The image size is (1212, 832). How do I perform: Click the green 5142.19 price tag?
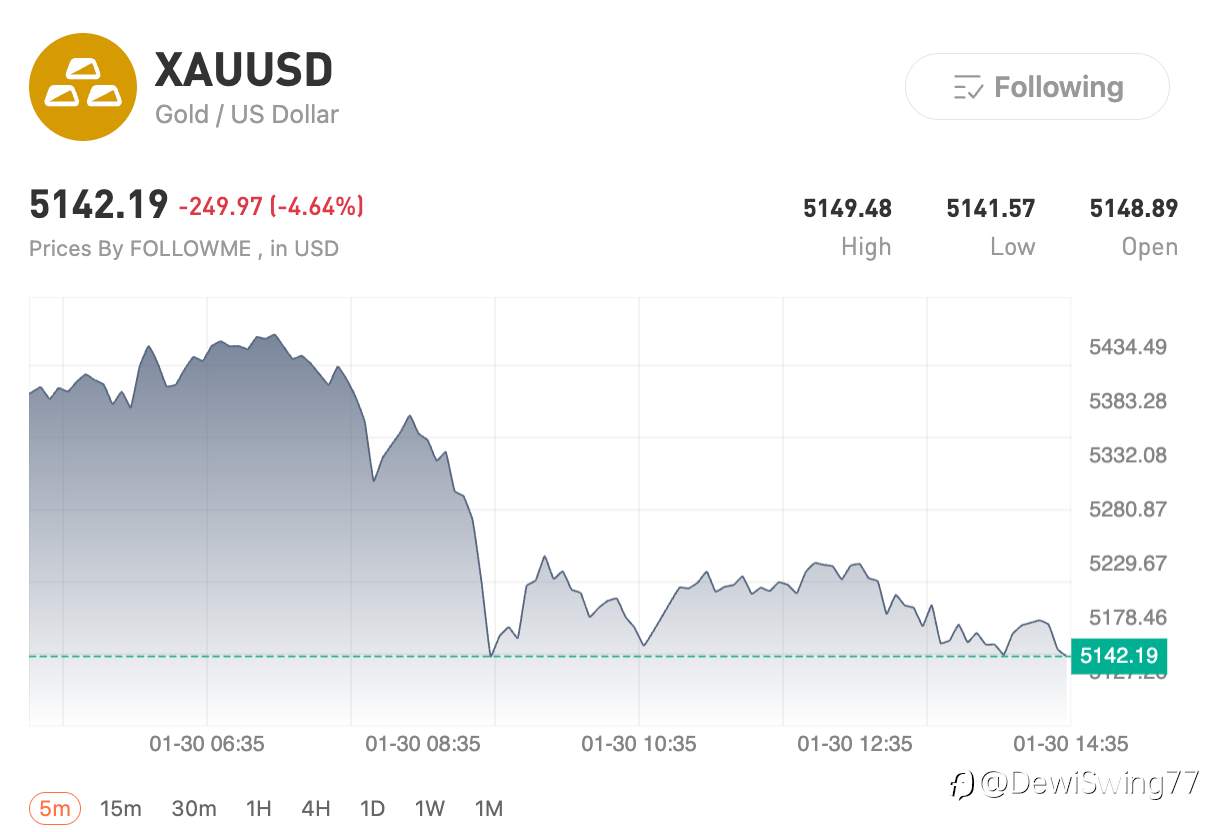point(1119,656)
